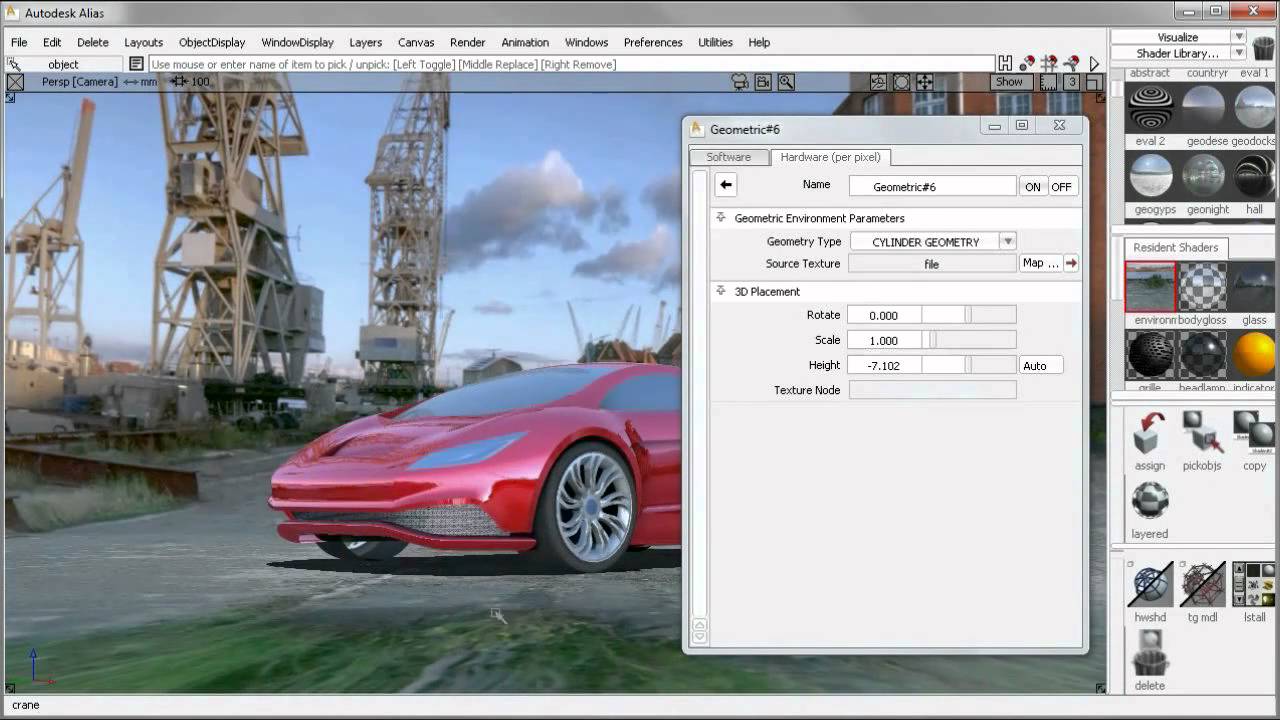Open the ObjectDisplay menu
The width and height of the screenshot is (1280, 720).
pos(212,42)
